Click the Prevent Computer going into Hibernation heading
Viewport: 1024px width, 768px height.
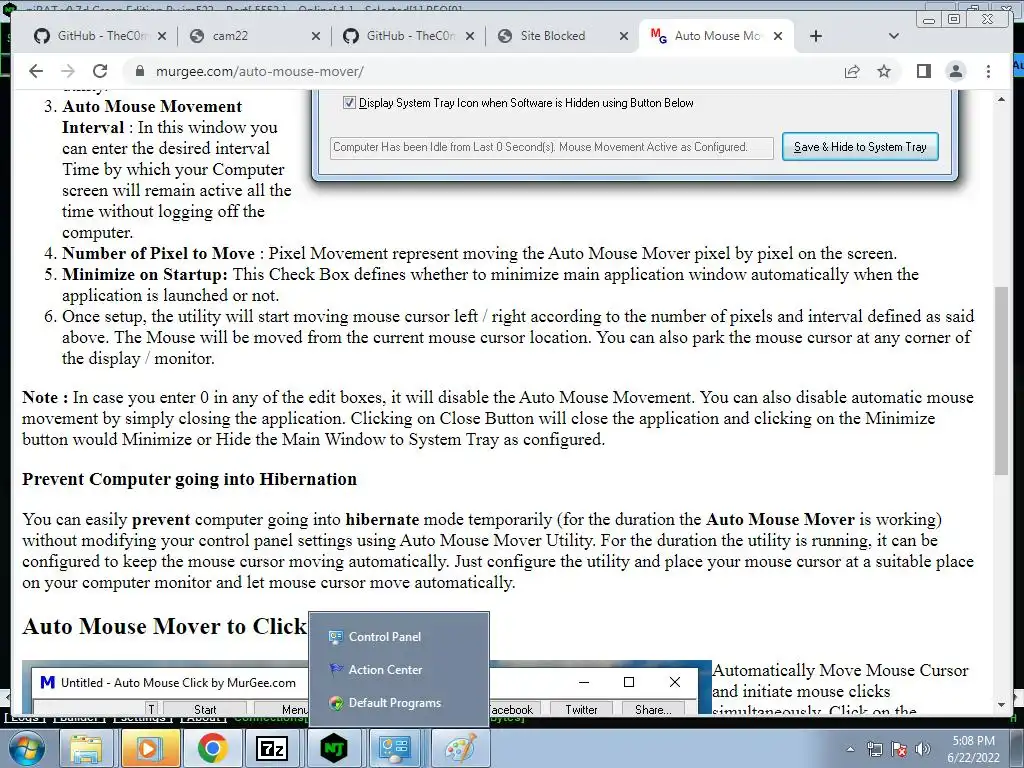tap(189, 479)
